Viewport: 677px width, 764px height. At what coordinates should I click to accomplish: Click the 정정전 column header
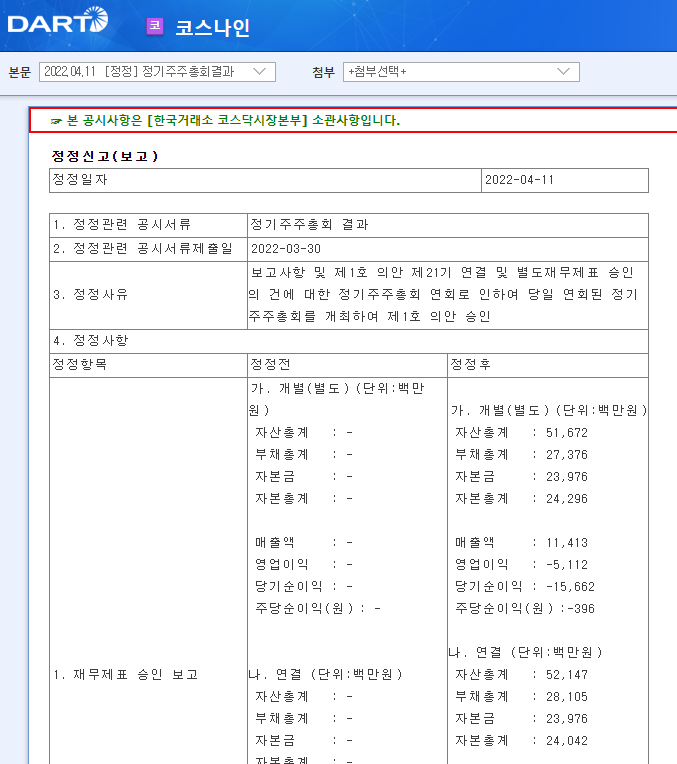[347, 365]
